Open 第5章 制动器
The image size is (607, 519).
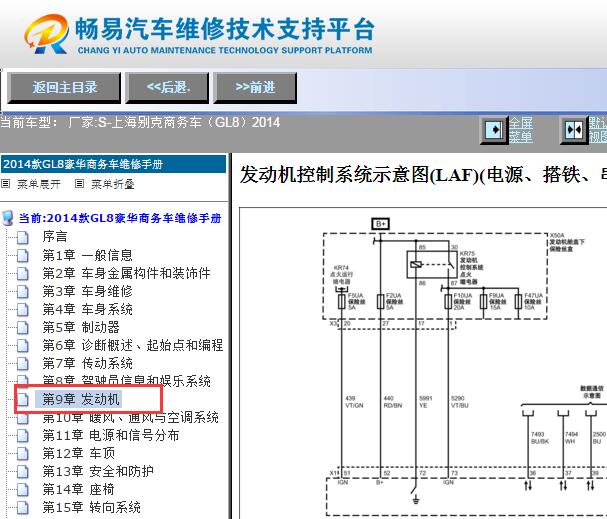[81, 327]
